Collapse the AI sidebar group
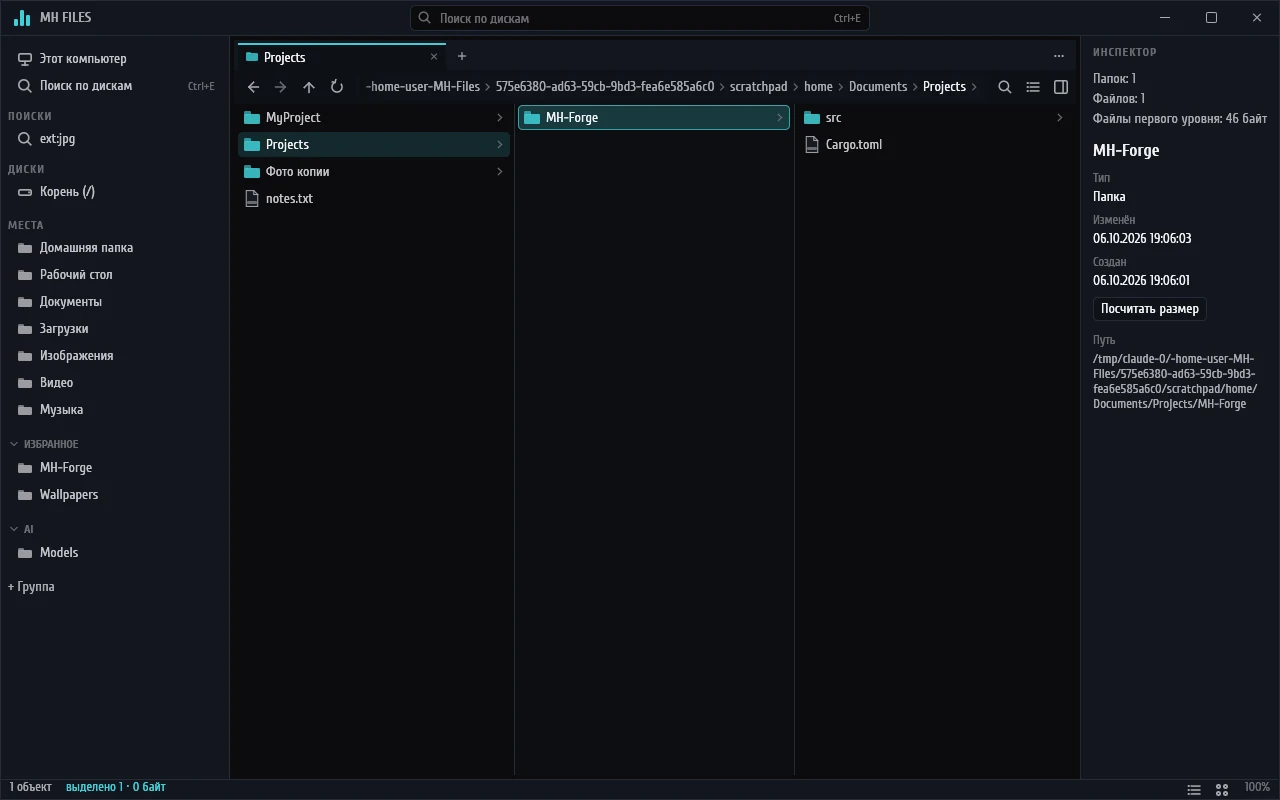This screenshot has width=1280, height=800. point(14,529)
